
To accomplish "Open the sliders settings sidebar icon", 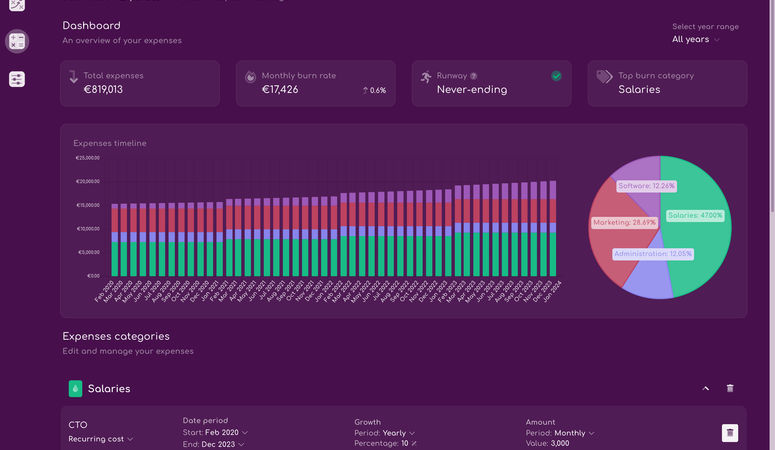I will 17,79.
